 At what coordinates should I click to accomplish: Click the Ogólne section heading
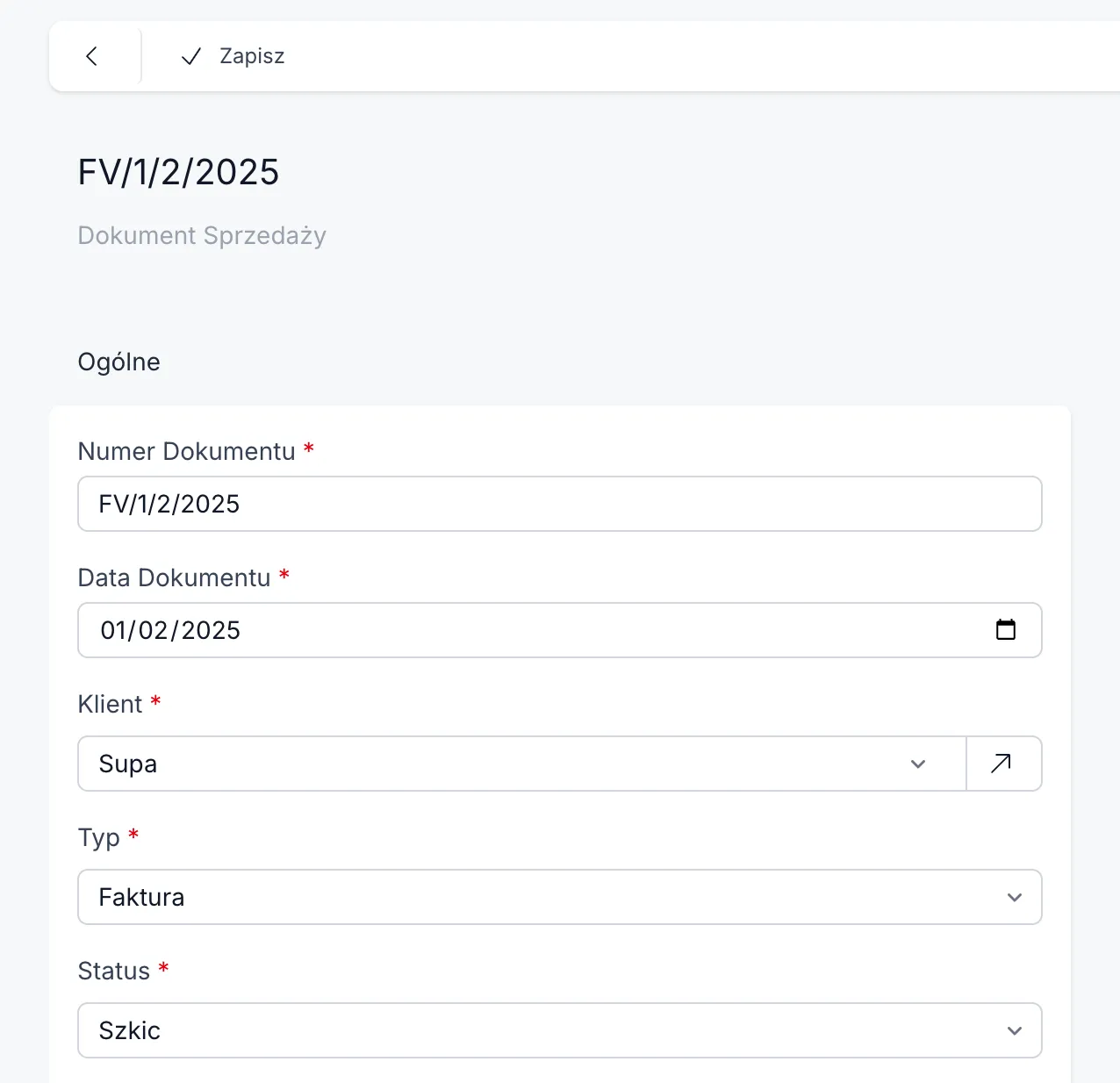[x=119, y=362]
